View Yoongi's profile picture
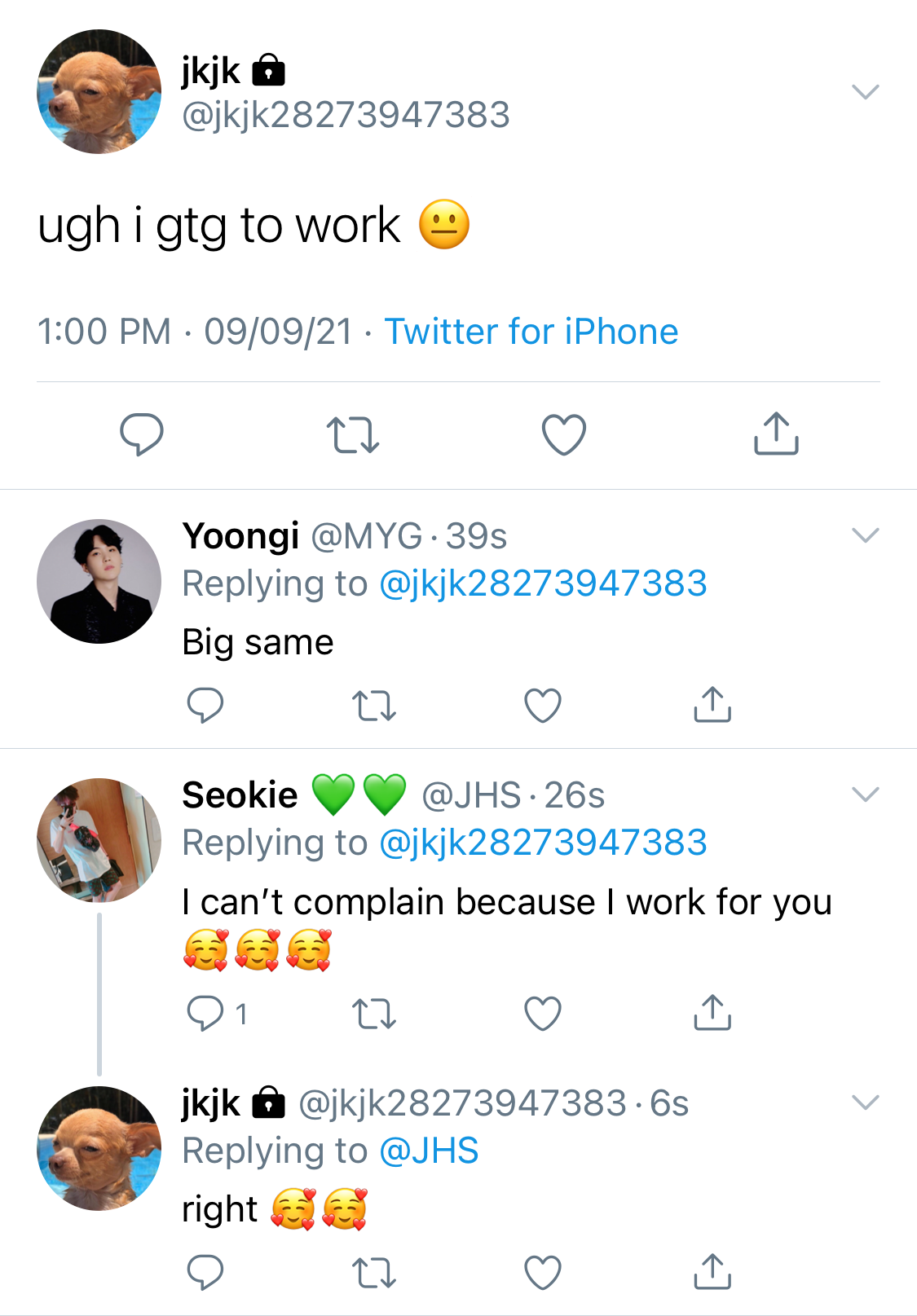 [99, 581]
